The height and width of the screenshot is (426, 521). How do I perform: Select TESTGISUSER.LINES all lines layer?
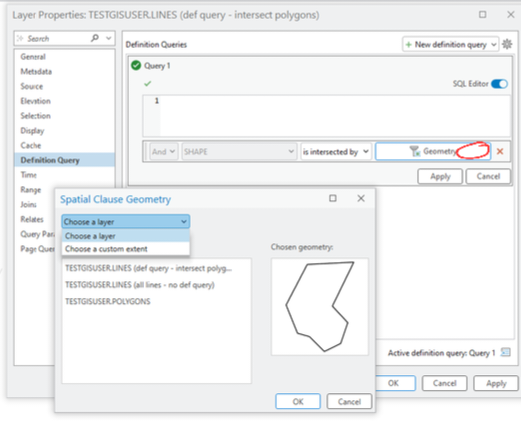[140, 285]
